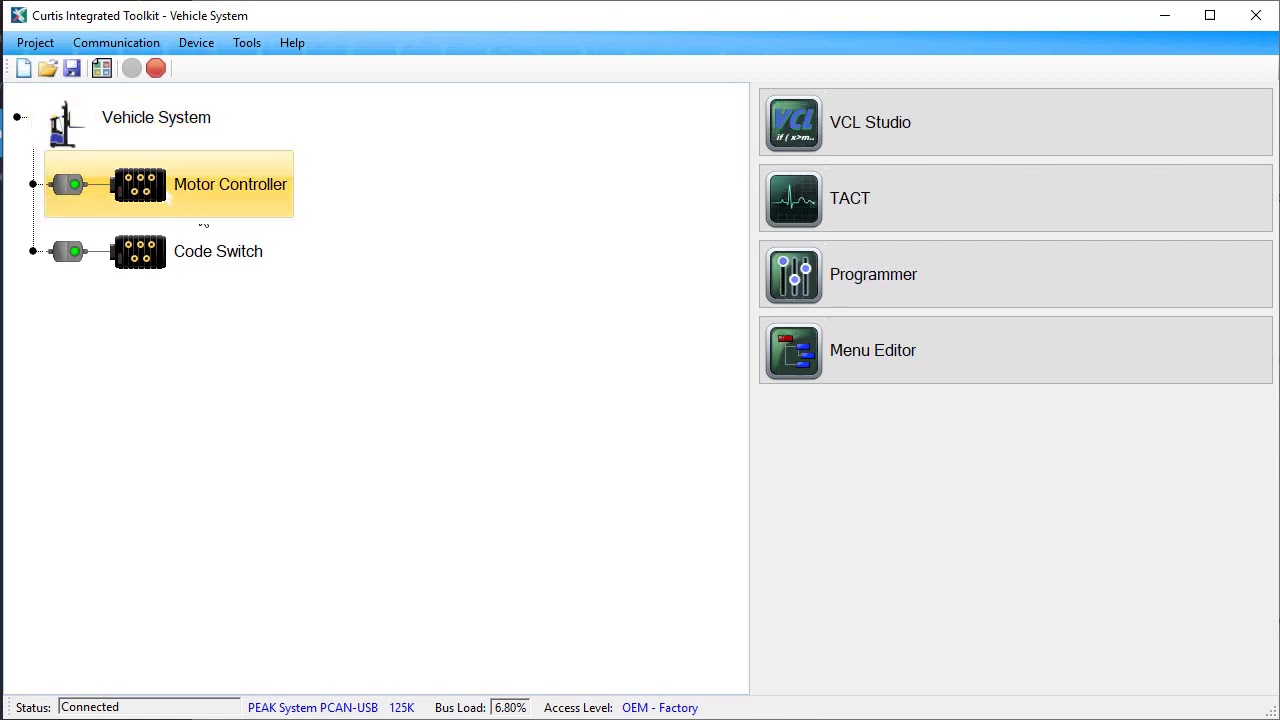Image resolution: width=1280 pixels, height=720 pixels.
Task: Select Vehicle System label in tree
Action: pos(156,117)
